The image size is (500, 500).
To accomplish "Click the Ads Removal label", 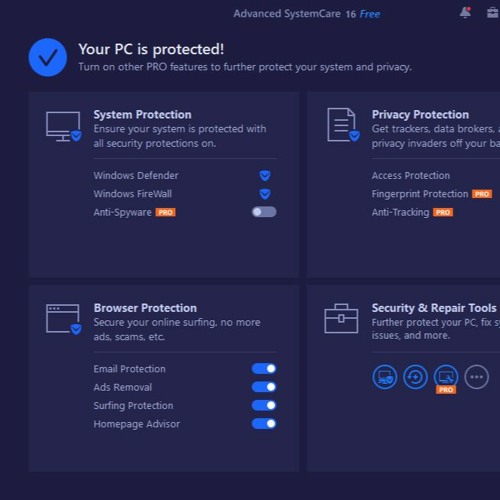I will click(x=123, y=387).
